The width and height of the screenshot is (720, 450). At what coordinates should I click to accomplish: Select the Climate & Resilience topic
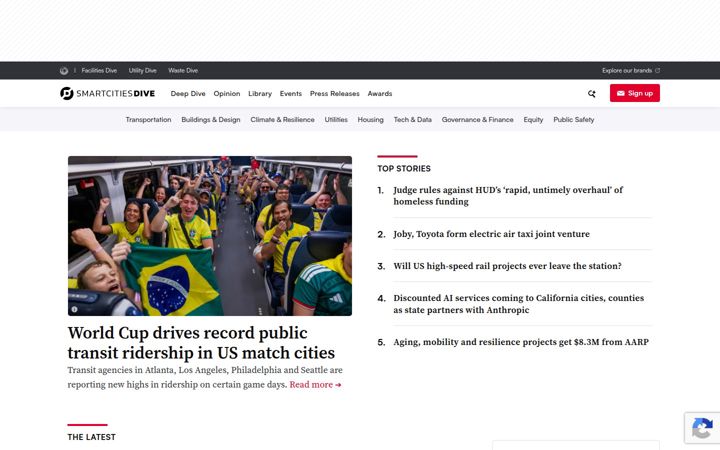pyautogui.click(x=282, y=120)
